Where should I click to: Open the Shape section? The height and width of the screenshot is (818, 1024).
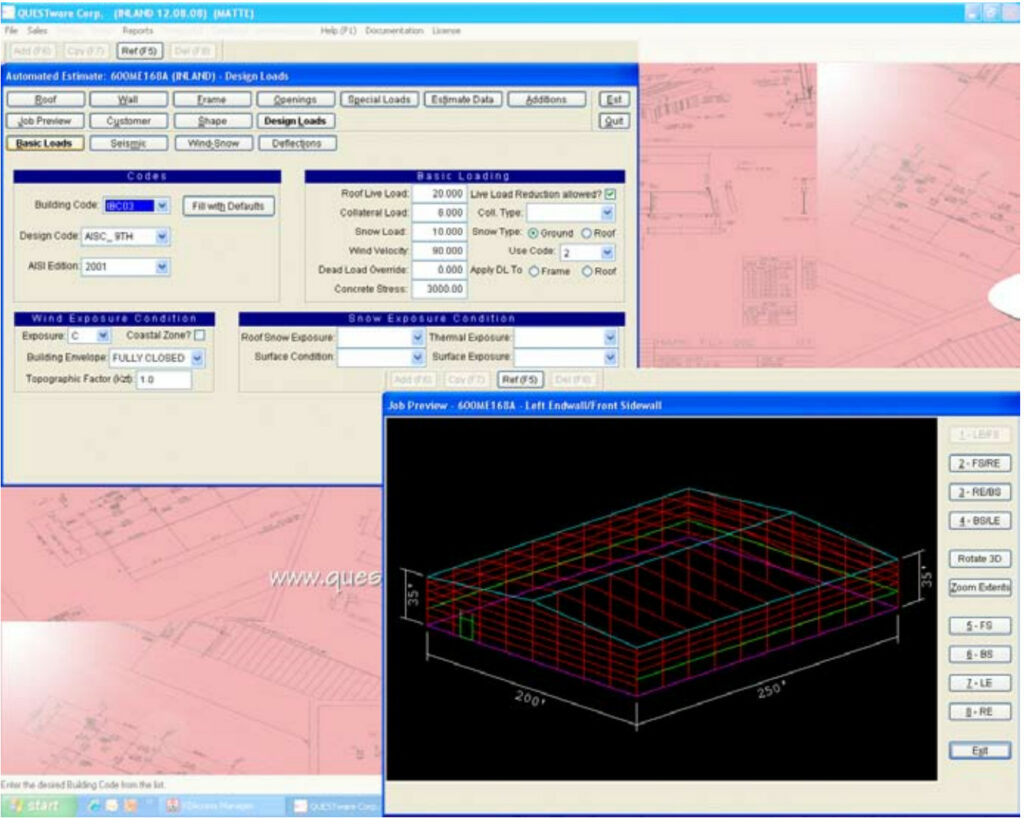point(212,121)
